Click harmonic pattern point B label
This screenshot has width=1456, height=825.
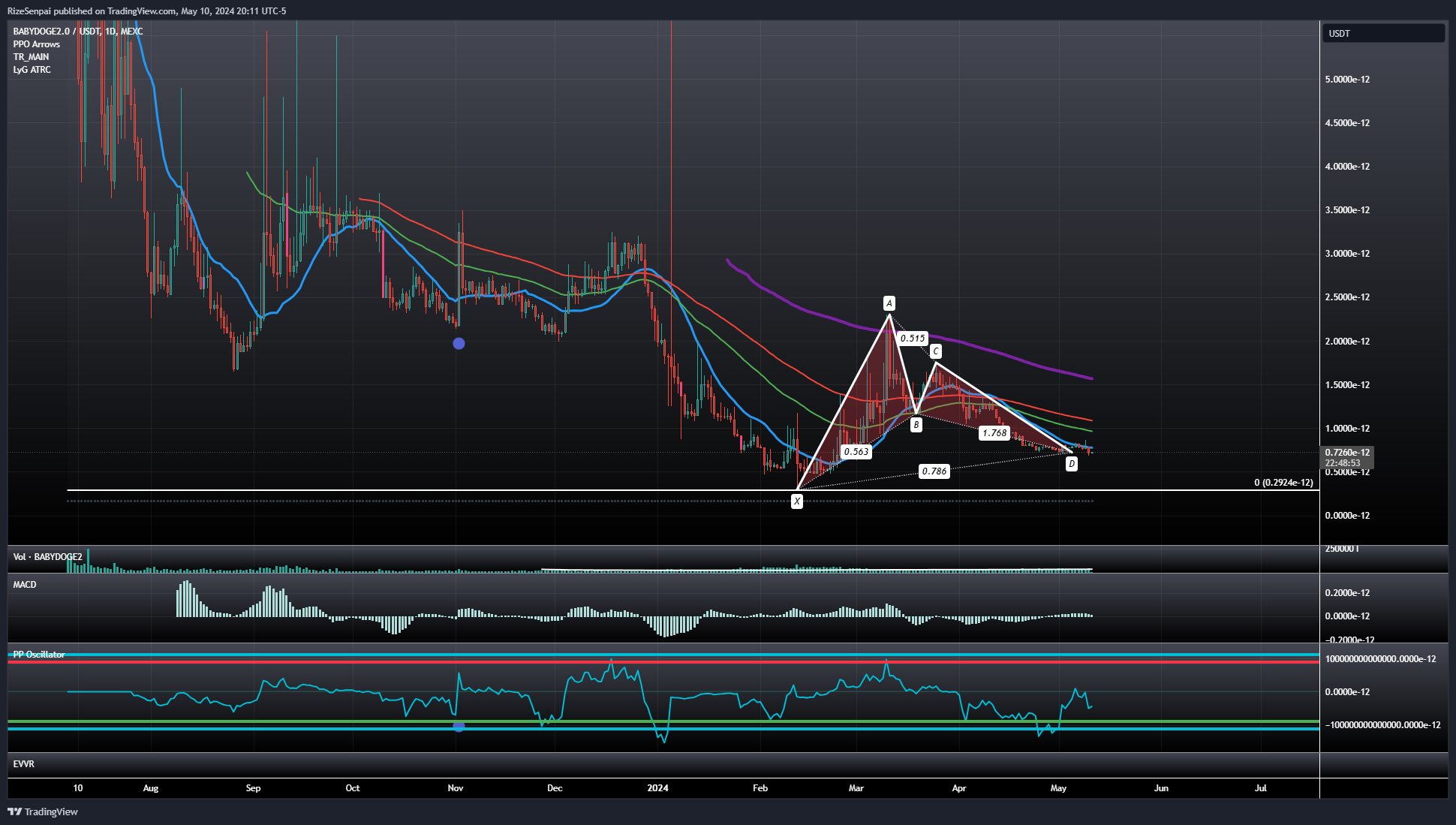tap(916, 425)
